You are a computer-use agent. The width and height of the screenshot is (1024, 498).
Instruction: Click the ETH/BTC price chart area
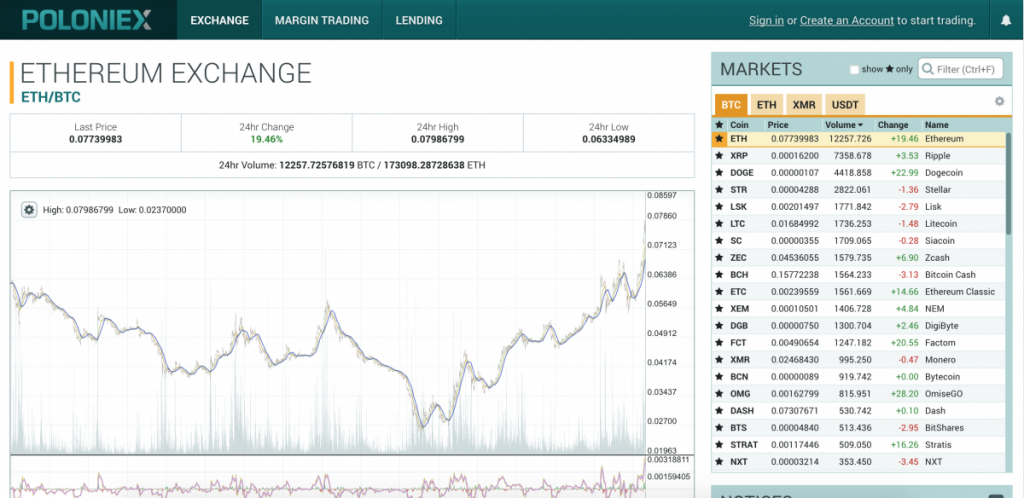pyautogui.click(x=327, y=322)
